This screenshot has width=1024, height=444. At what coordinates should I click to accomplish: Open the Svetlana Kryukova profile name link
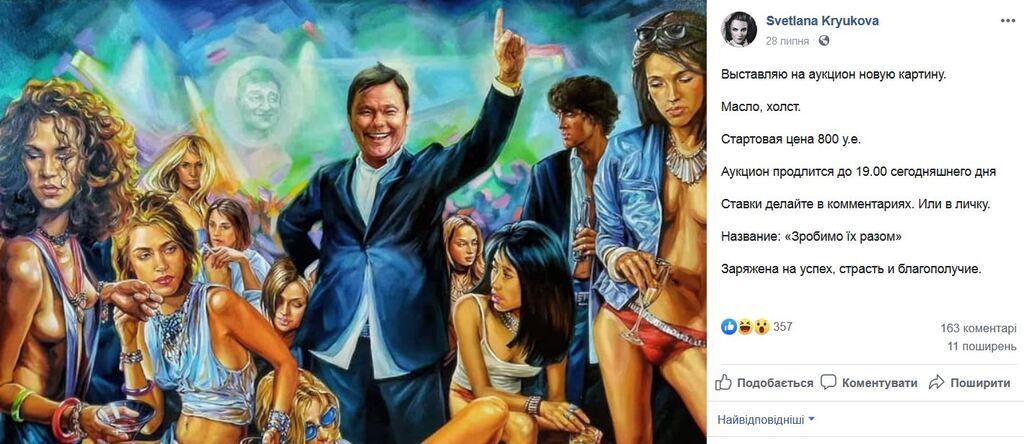[822, 22]
